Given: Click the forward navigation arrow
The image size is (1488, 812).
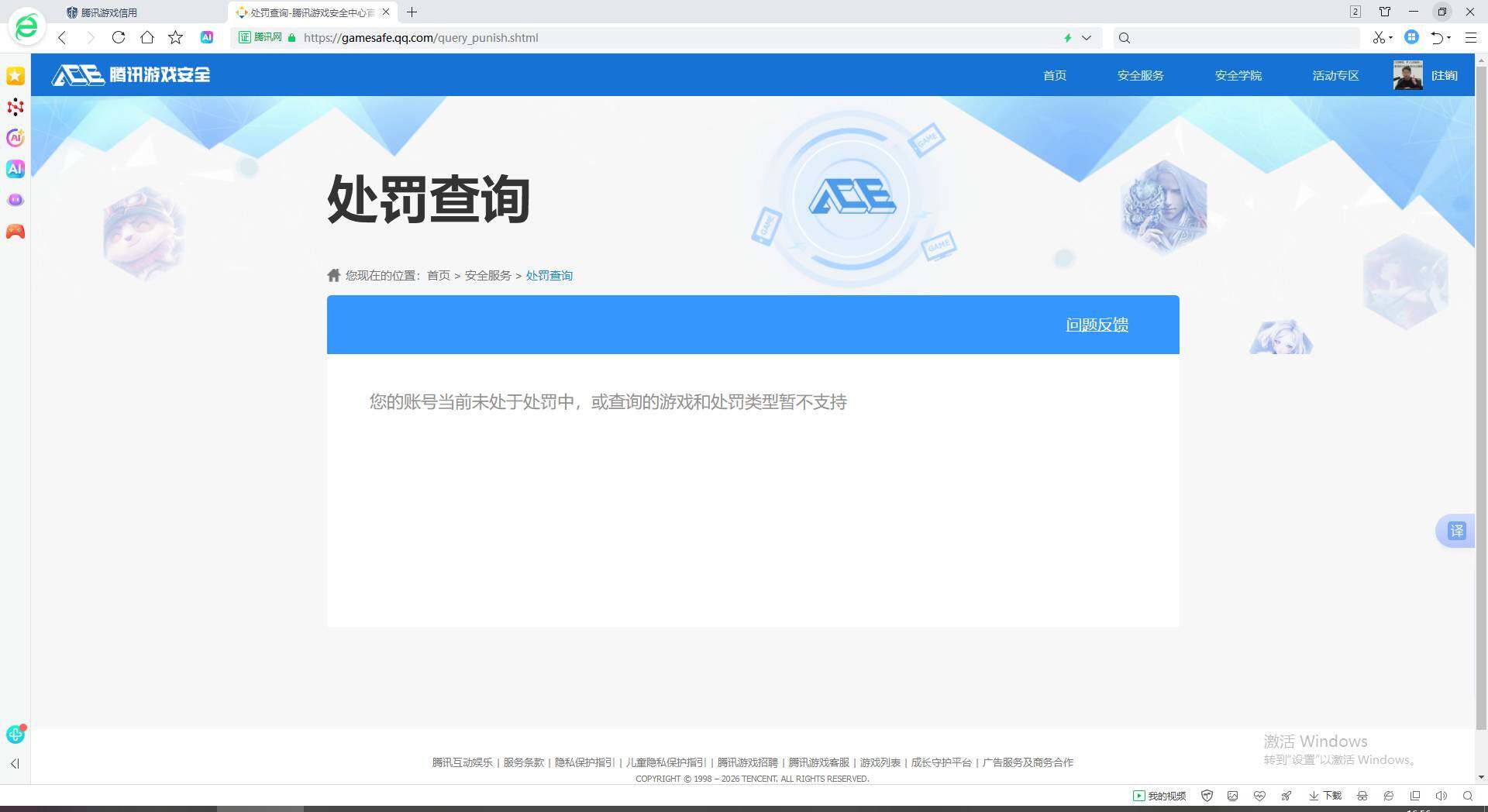Looking at the screenshot, I should point(90,37).
